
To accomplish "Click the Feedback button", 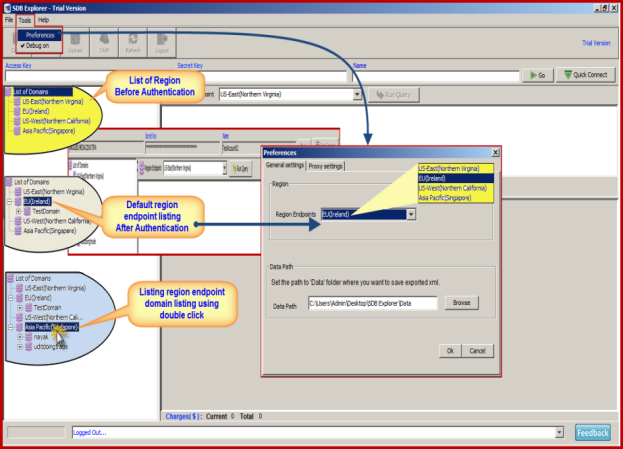I will click(593, 433).
